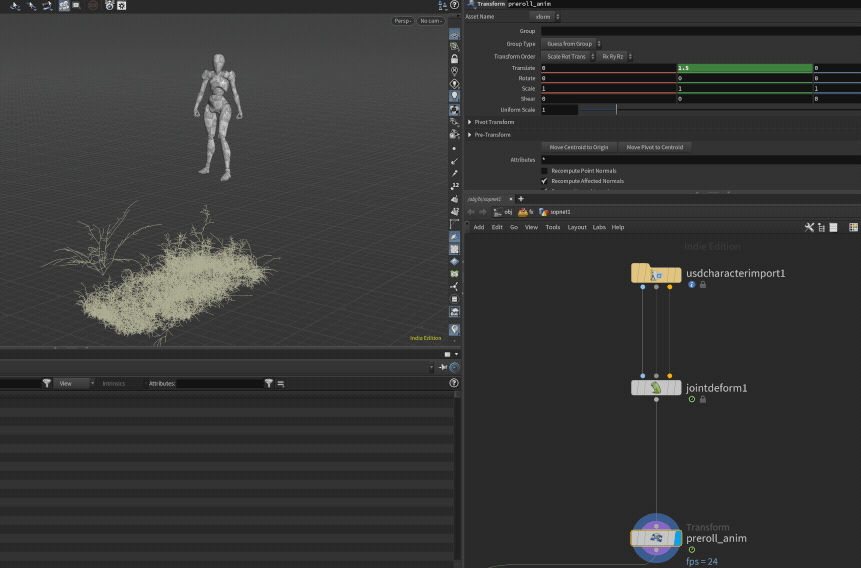Select the jointdeform1 node
This screenshot has height=568, width=861.
[x=656, y=387]
